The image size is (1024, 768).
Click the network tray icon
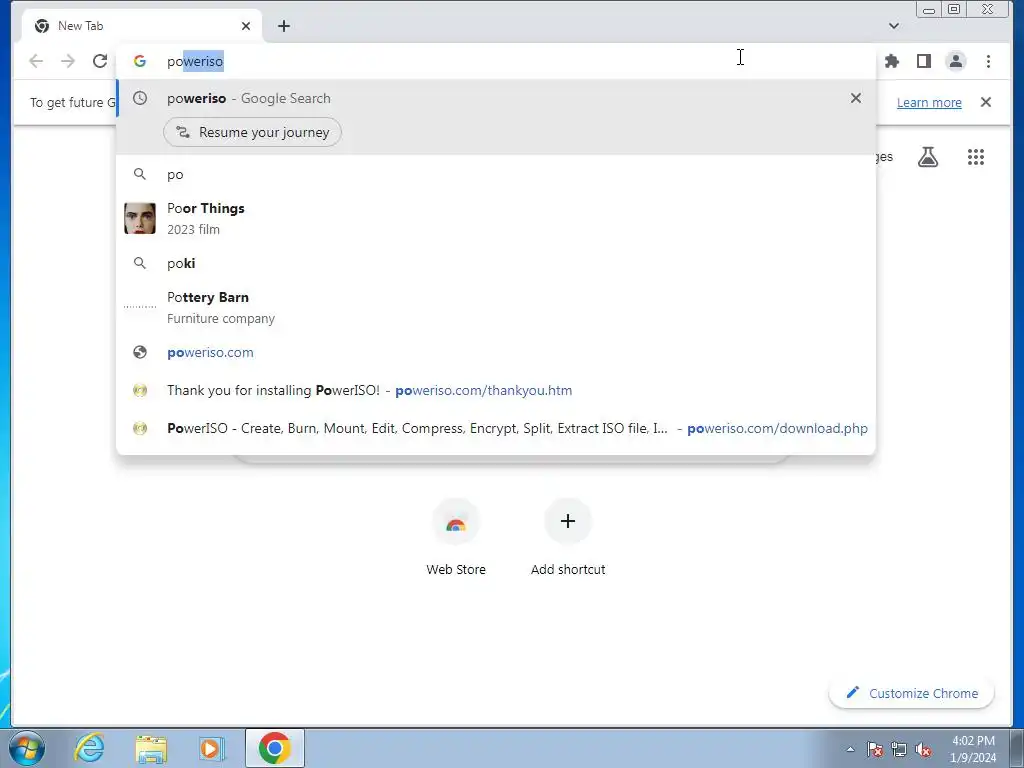click(x=899, y=749)
